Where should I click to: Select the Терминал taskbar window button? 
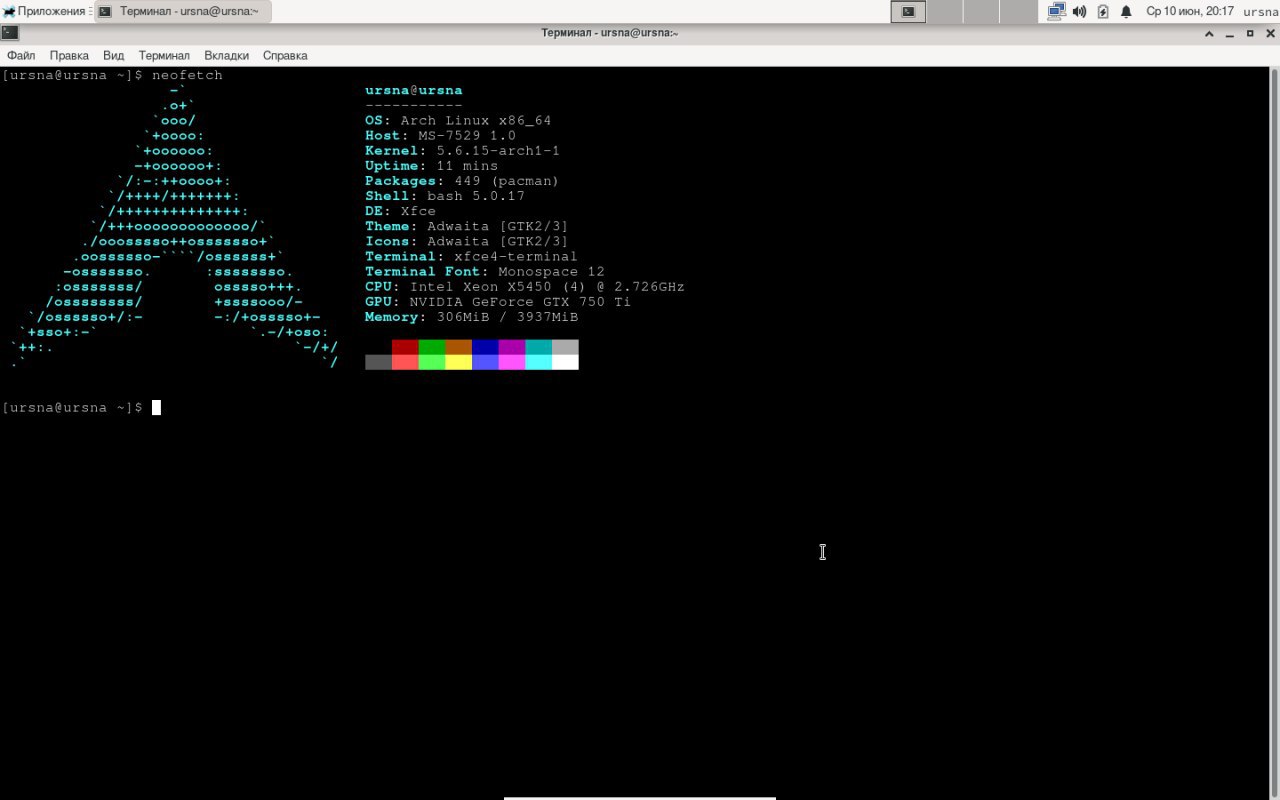pyautogui.click(x=183, y=11)
